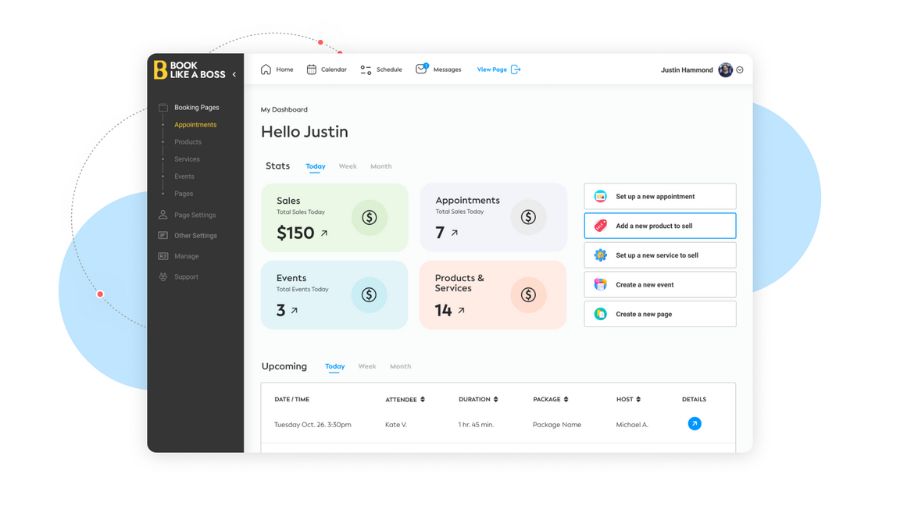Click Create a new event button

coord(660,285)
